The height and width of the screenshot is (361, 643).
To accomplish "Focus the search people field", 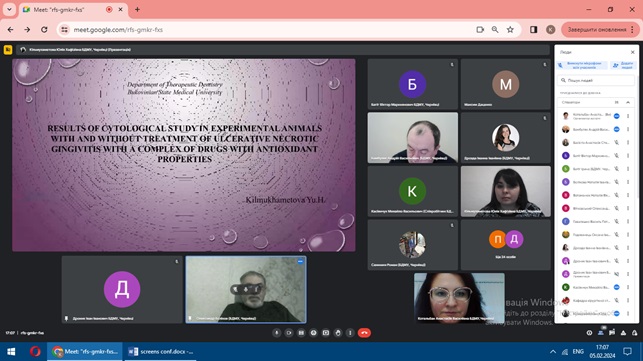I will (596, 80).
